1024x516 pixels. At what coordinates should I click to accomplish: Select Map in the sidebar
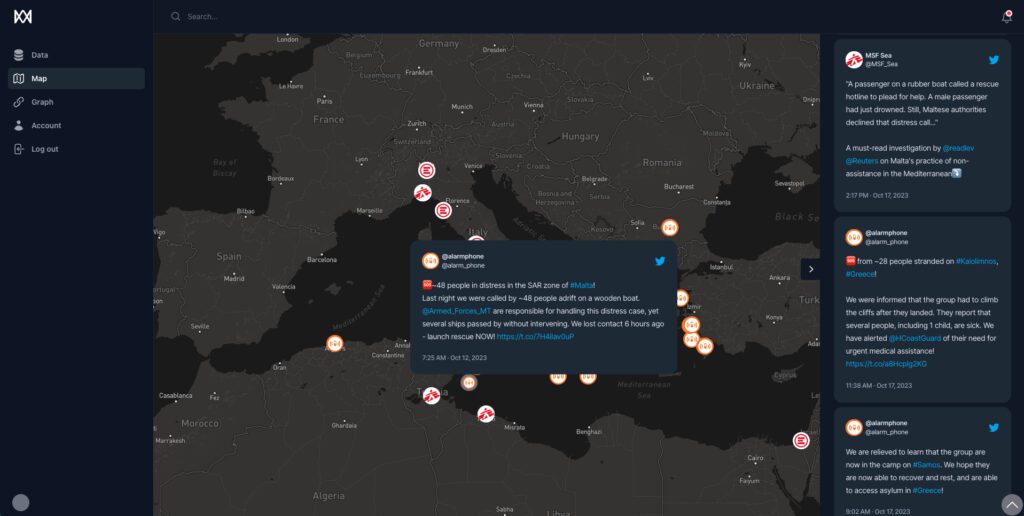pyautogui.click(x=39, y=78)
